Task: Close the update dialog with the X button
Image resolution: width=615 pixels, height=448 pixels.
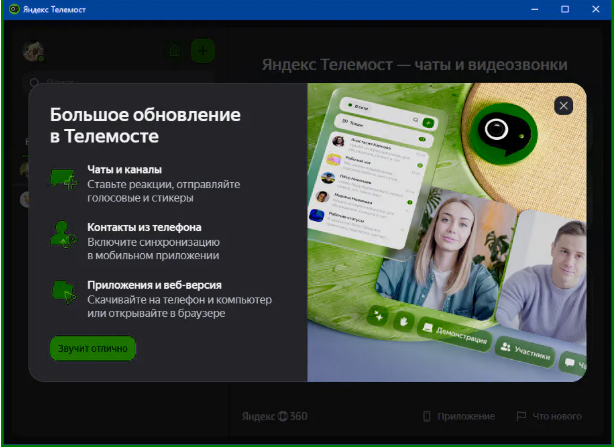Action: click(563, 106)
